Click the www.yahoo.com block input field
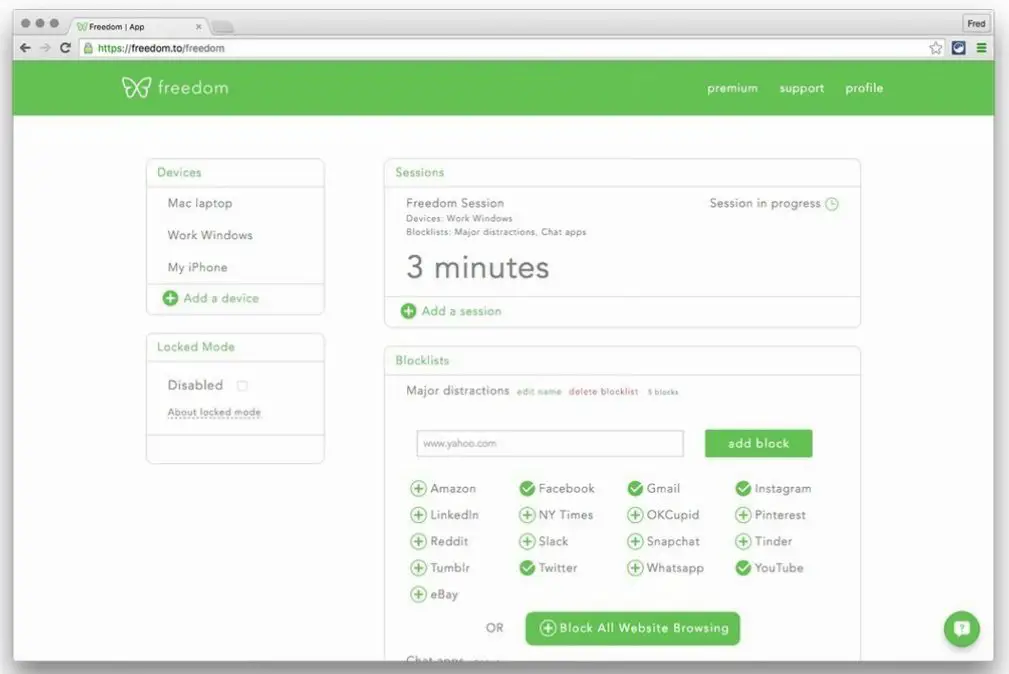 tap(550, 444)
